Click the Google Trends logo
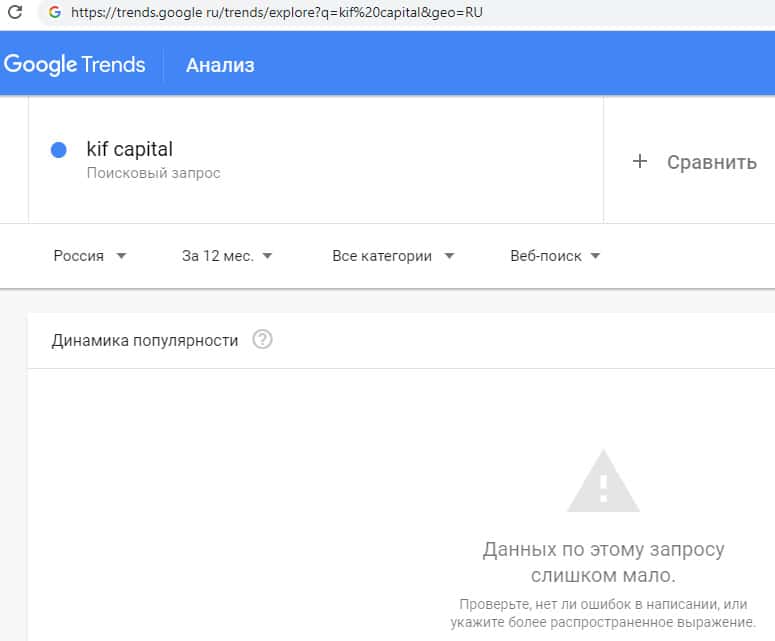 (75, 65)
